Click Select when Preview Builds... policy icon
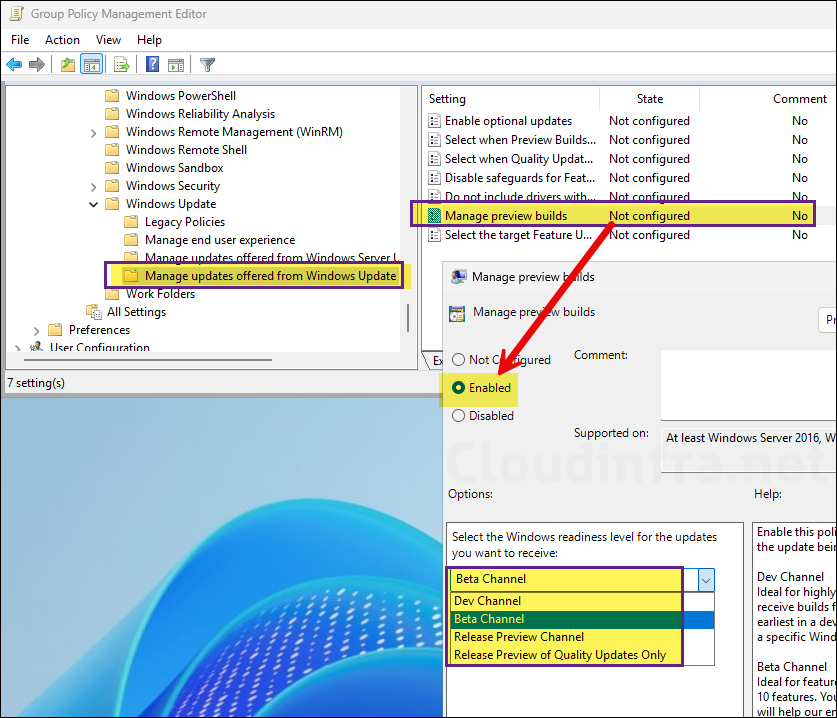The width and height of the screenshot is (837, 718). coord(435,140)
